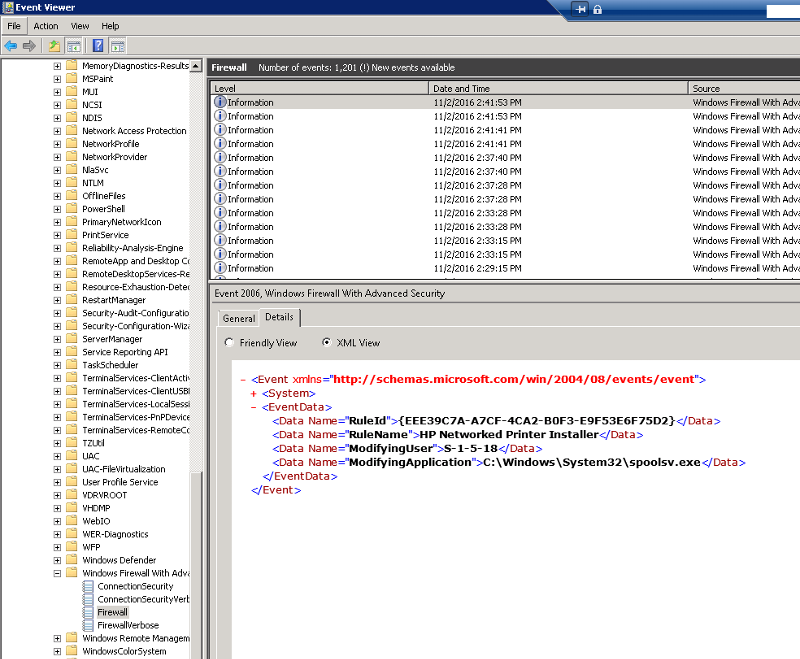Expand the Windows Remote Management node
Screen dimensions: 800x659
pos(57,638)
